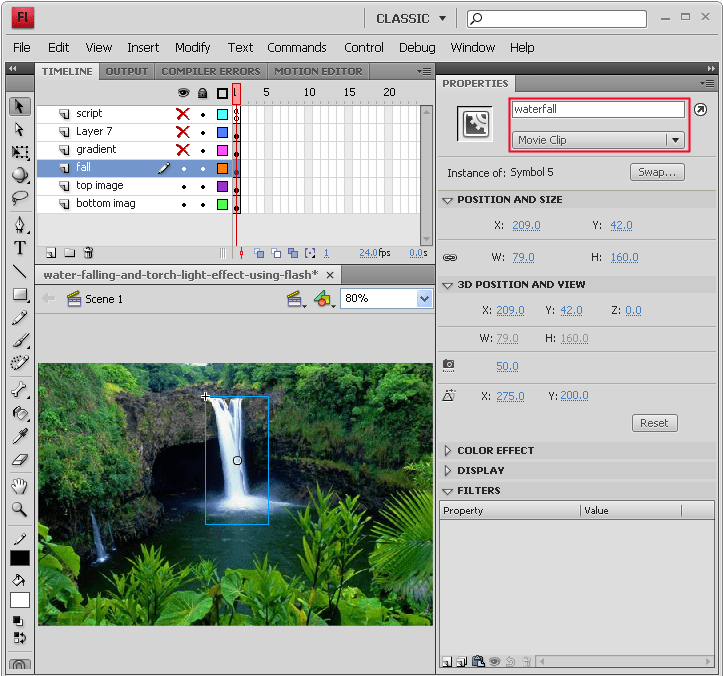Select the Selection (arrow) tool
Viewport: 723px width, 676px height.
(x=19, y=107)
